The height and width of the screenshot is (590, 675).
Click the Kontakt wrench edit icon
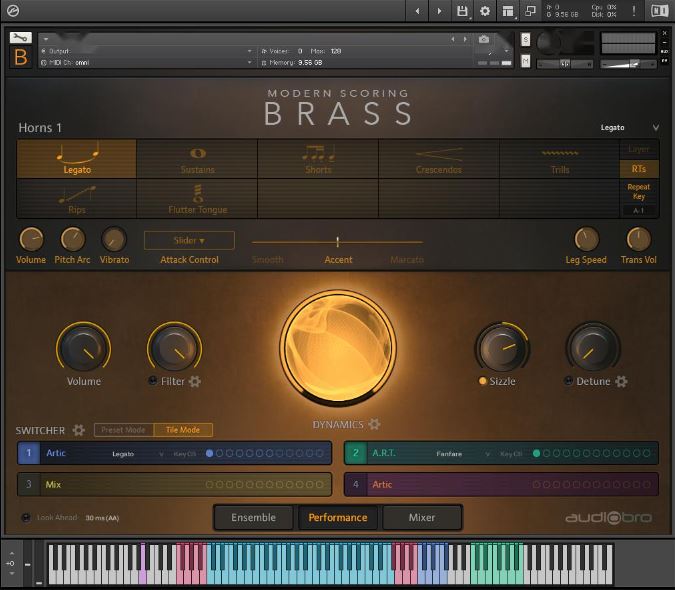(x=20, y=38)
